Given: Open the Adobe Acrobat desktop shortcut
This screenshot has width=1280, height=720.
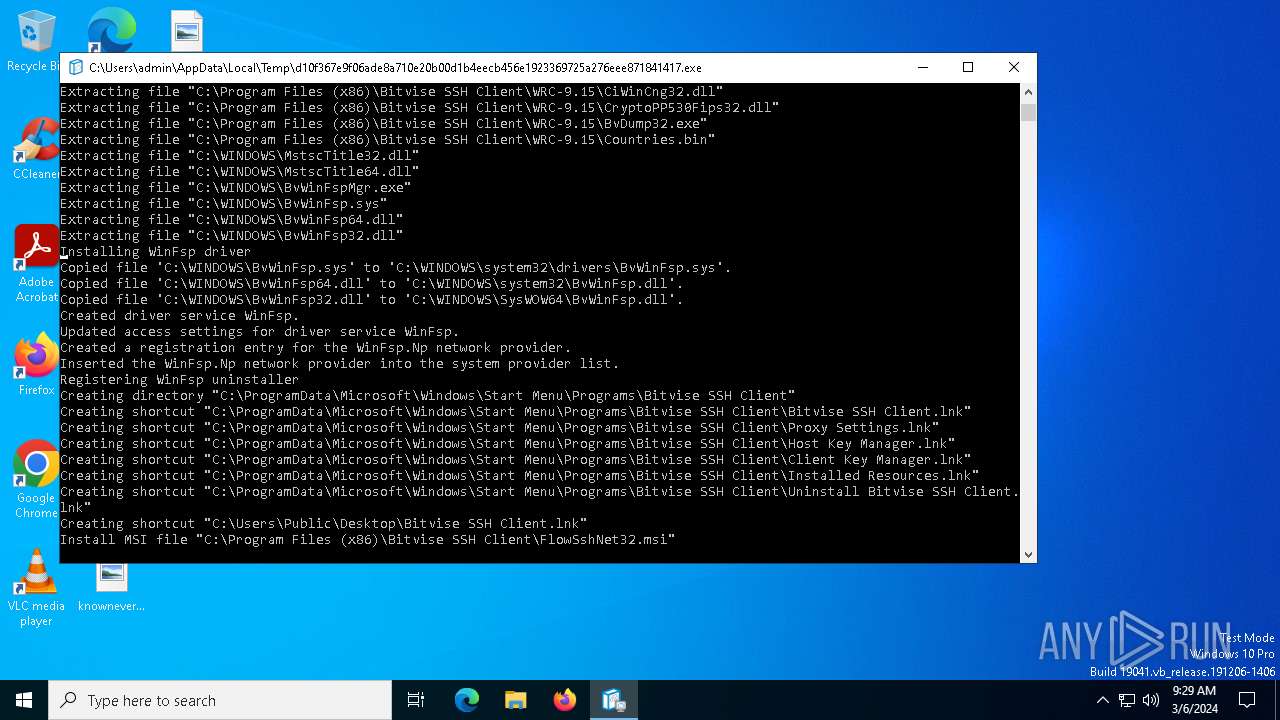Looking at the screenshot, I should click(36, 264).
